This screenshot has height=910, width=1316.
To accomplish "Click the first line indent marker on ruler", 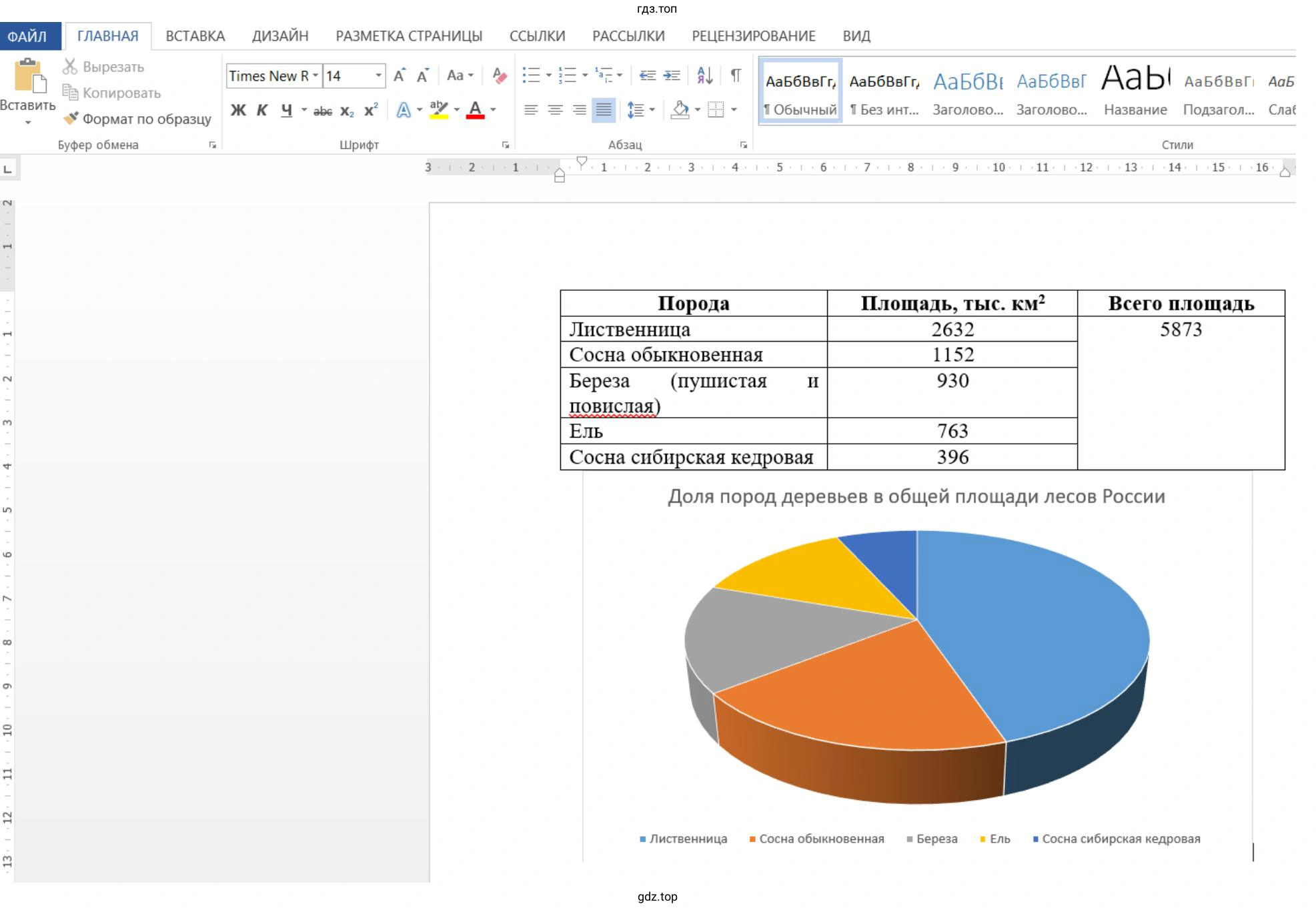I will coord(582,162).
